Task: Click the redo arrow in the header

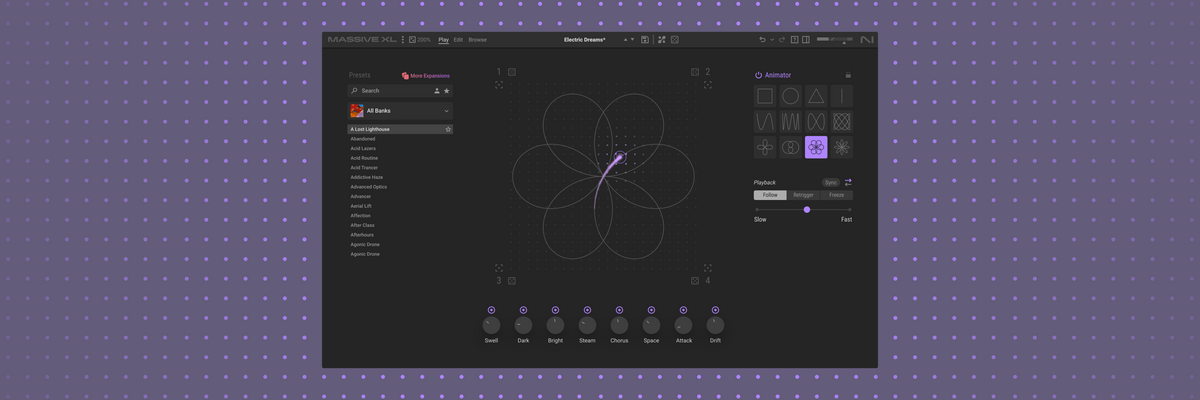Action: click(782, 40)
